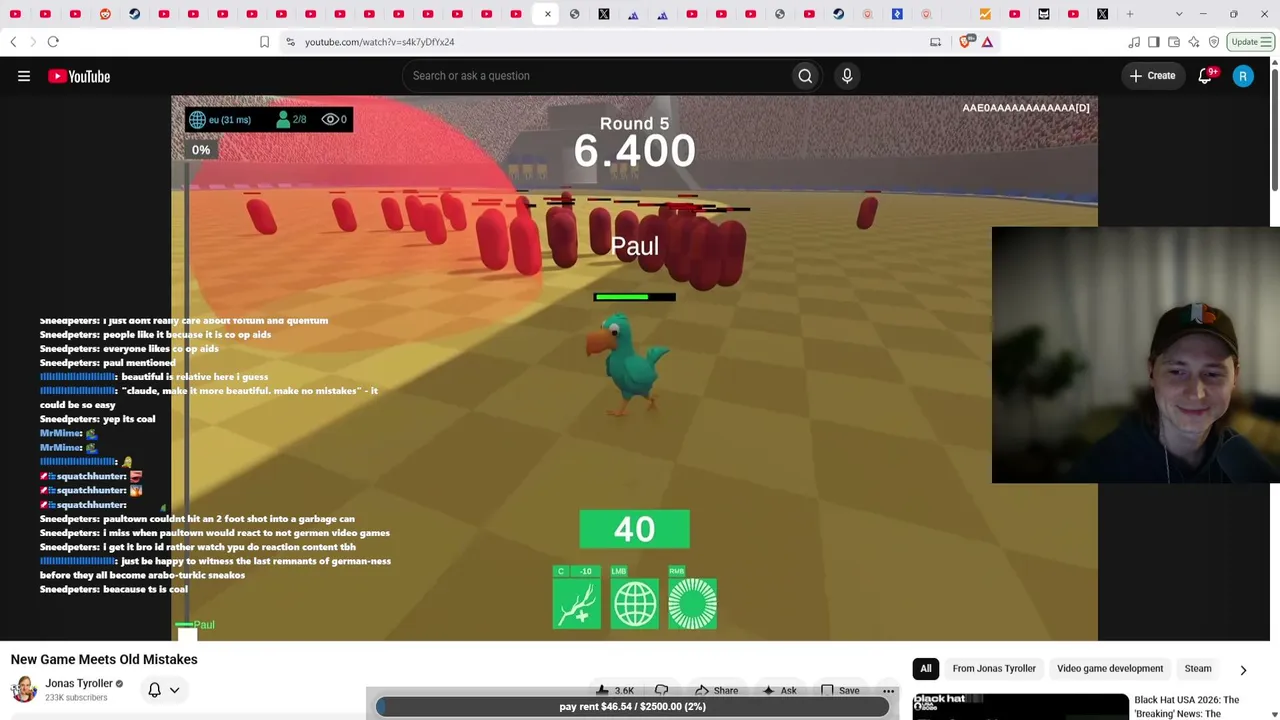Click the branch ability icon in game
1280x720 pixels.
pyautogui.click(x=577, y=603)
